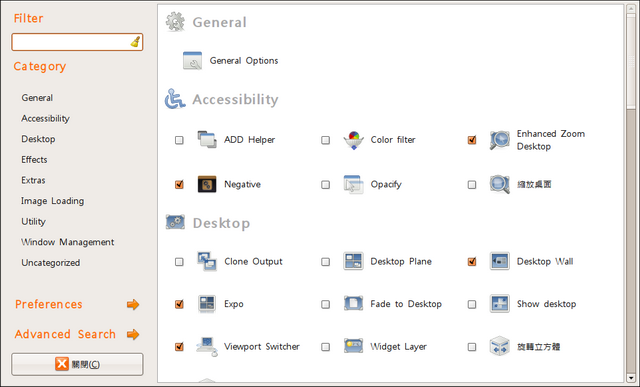The height and width of the screenshot is (387, 640).
Task: Focus the Filter search field
Action: click(77, 42)
